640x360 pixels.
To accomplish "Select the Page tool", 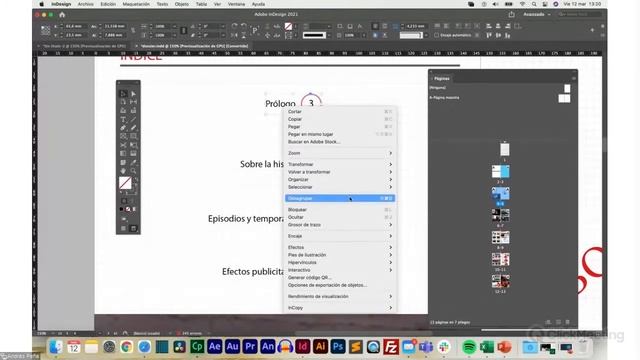I will tap(123, 102).
